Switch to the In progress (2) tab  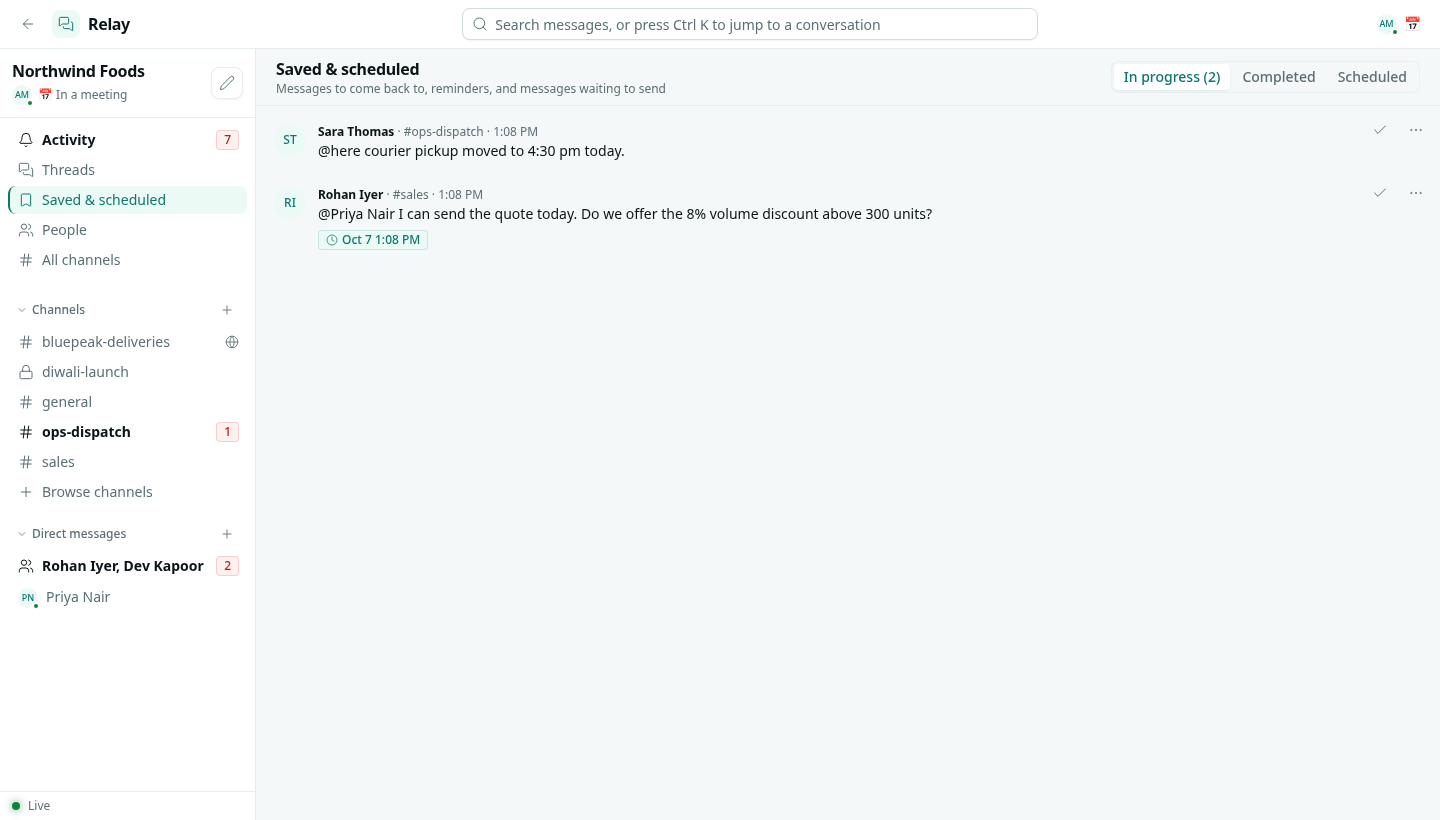pos(1172,77)
